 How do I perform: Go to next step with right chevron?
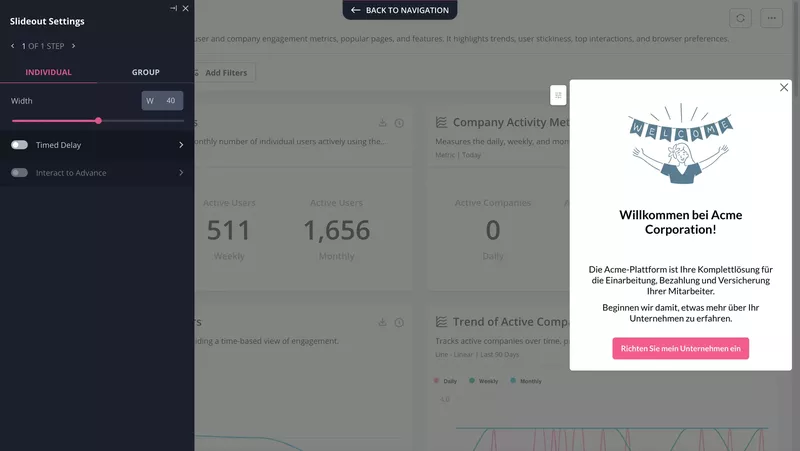pyautogui.click(x=73, y=46)
